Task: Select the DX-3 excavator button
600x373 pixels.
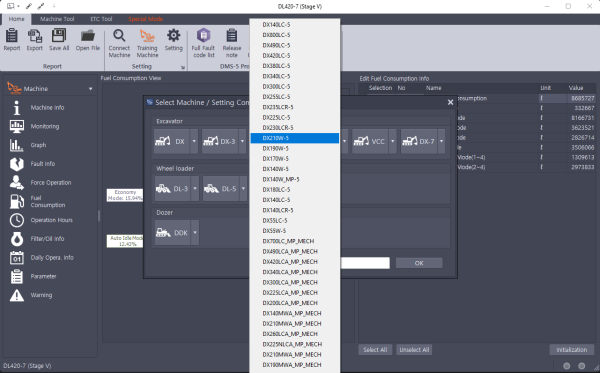Action: pyautogui.click(x=220, y=141)
